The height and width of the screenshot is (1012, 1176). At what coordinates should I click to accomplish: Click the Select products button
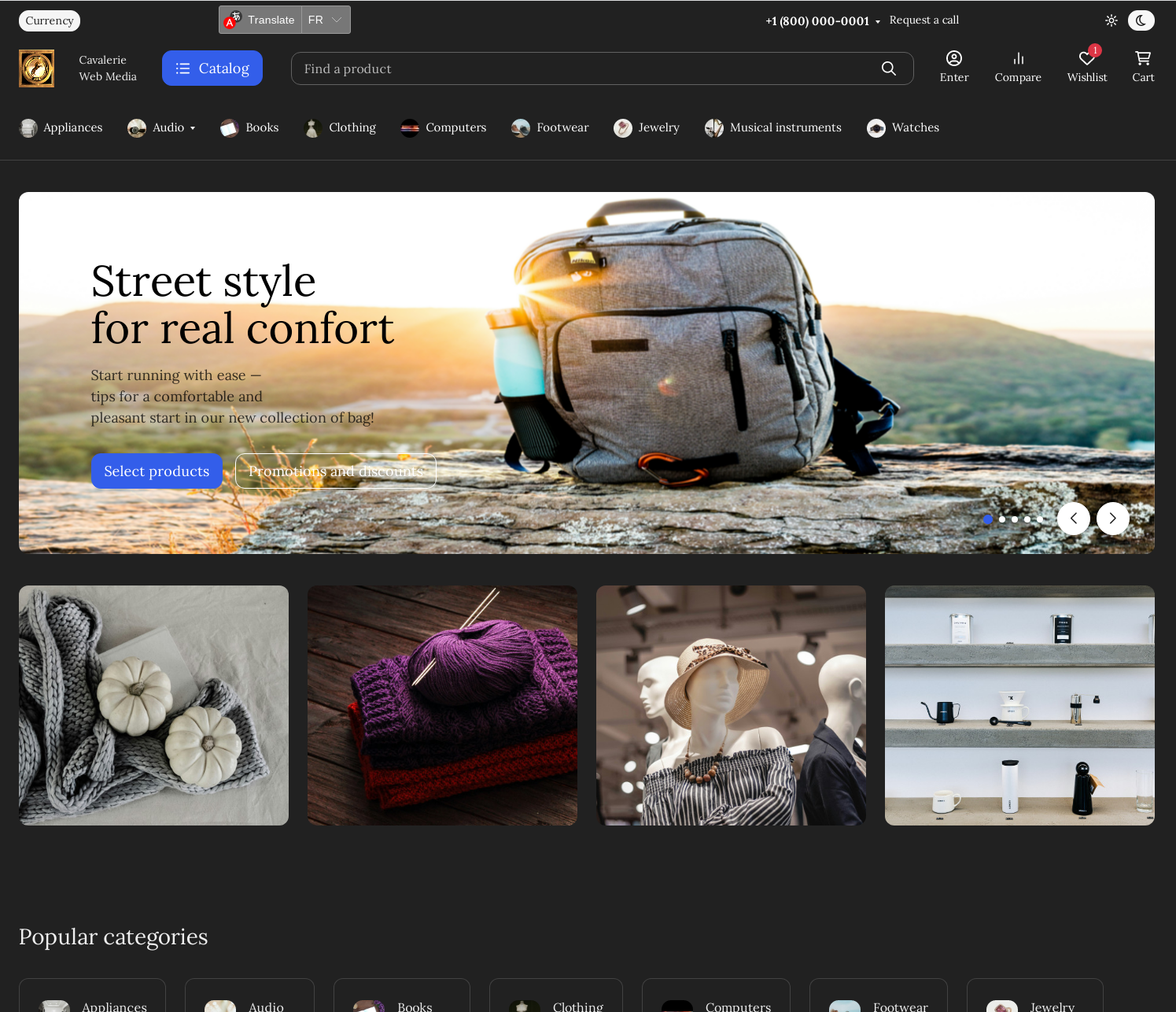[x=157, y=471]
